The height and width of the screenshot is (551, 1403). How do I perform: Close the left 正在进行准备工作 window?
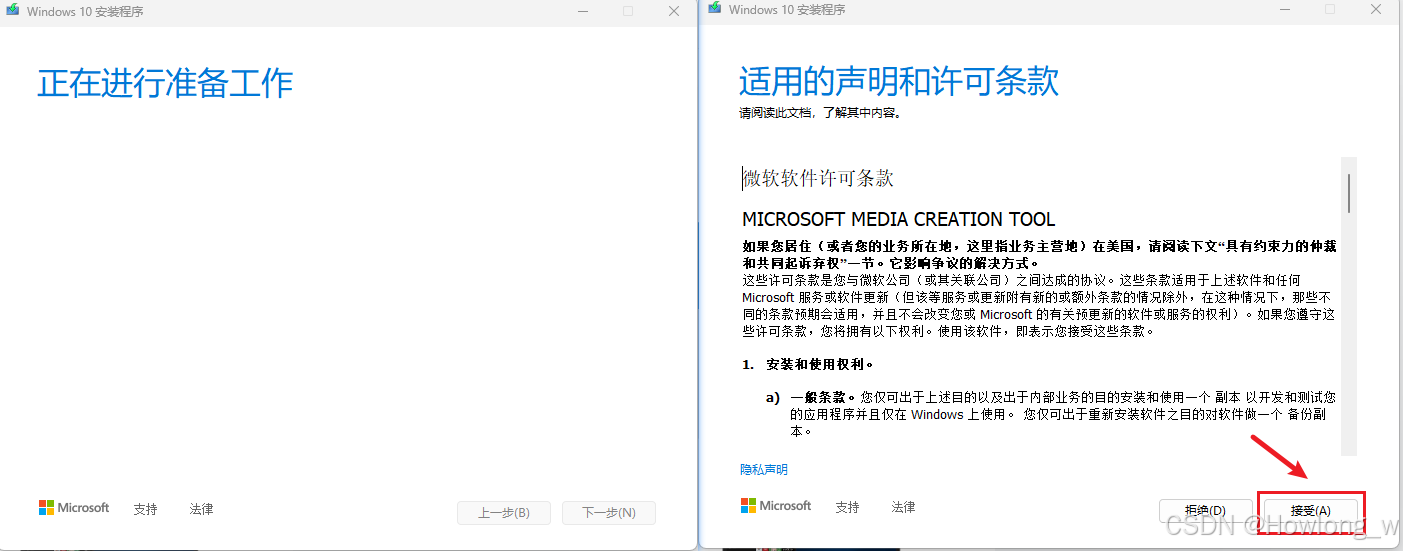[674, 11]
